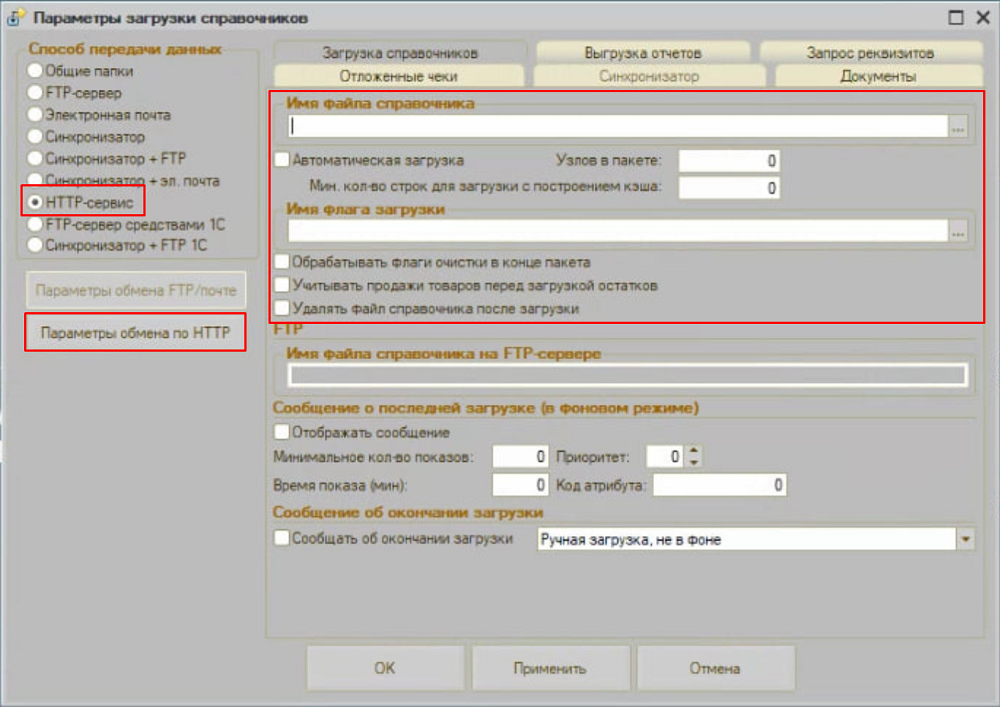
Task: Select the FTP-сервер radio option
Action: (x=36, y=93)
